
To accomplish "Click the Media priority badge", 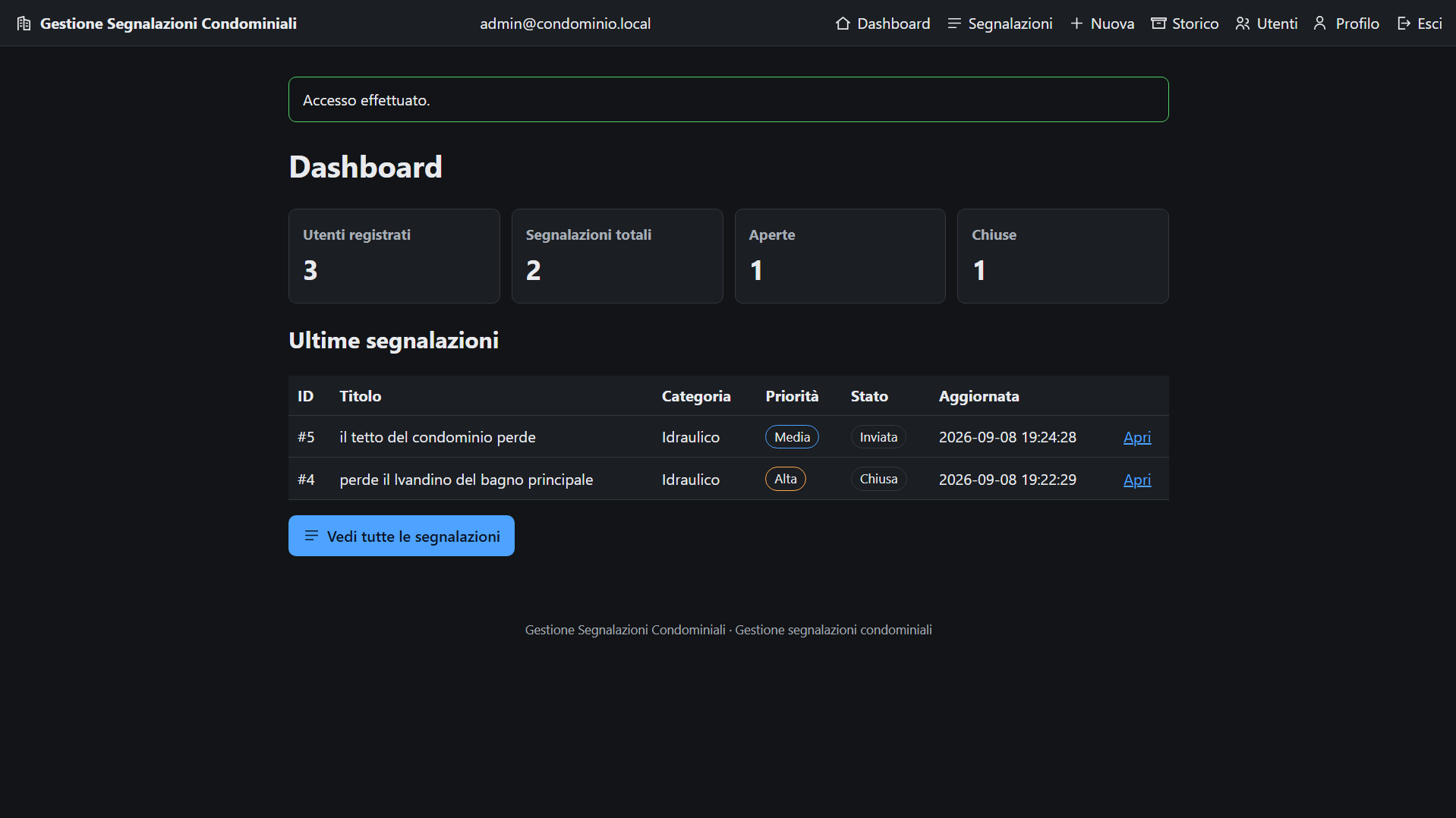I will [x=792, y=437].
